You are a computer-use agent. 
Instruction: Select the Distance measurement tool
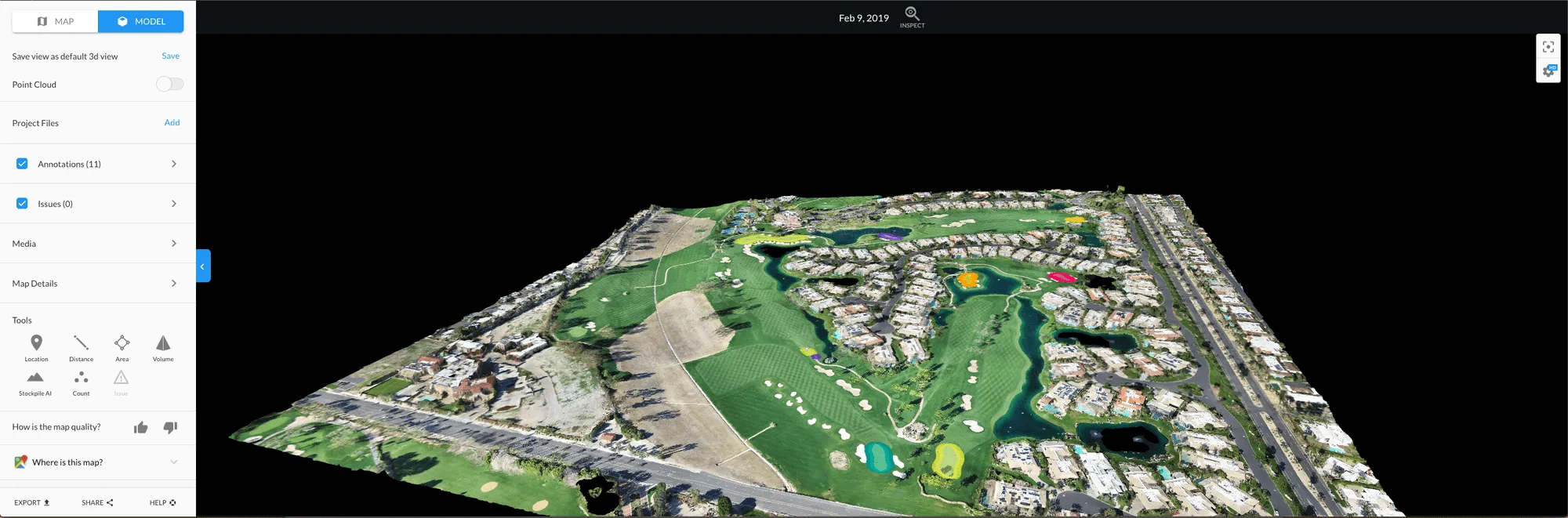[81, 348]
